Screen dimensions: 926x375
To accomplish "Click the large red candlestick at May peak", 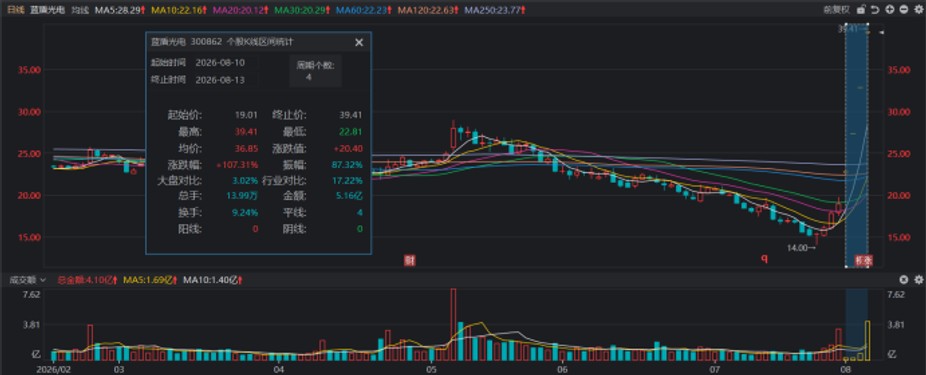I will point(454,136).
